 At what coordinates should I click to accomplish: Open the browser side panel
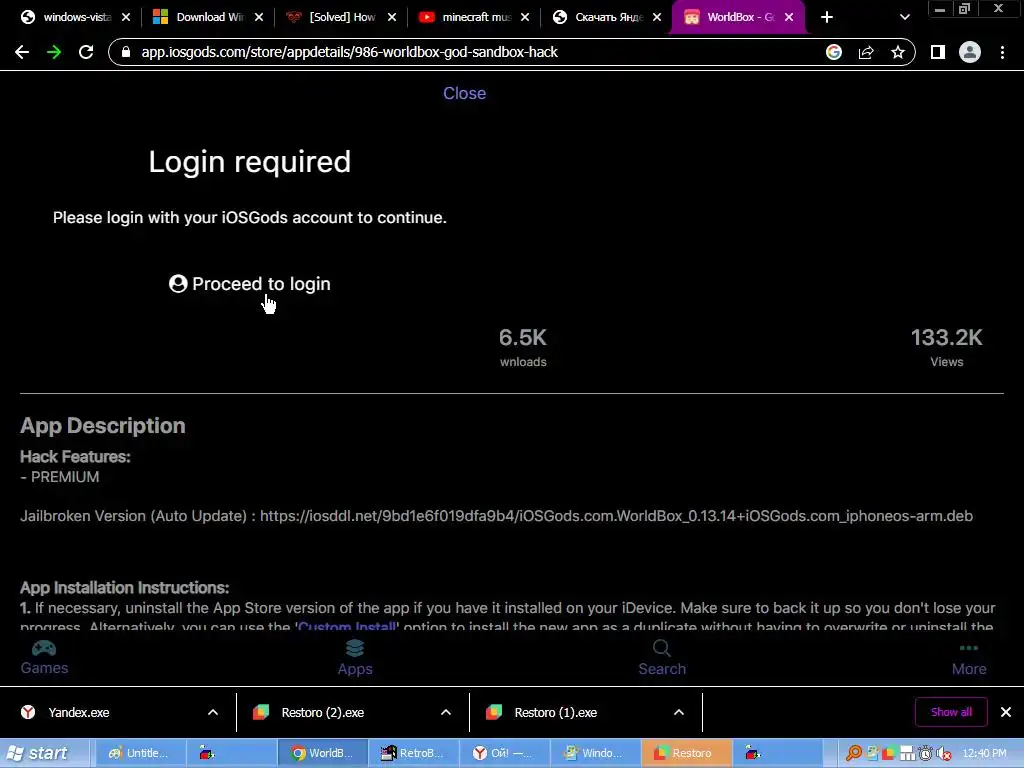[x=938, y=52]
